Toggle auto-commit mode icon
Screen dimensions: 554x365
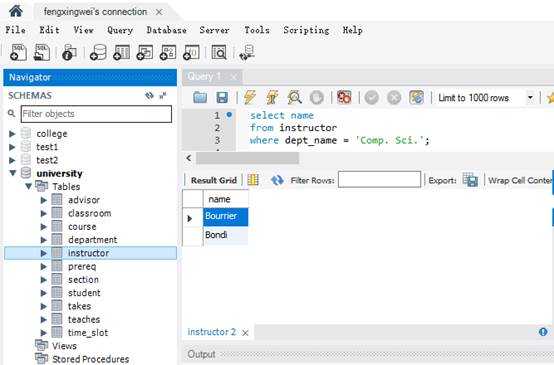pos(416,97)
